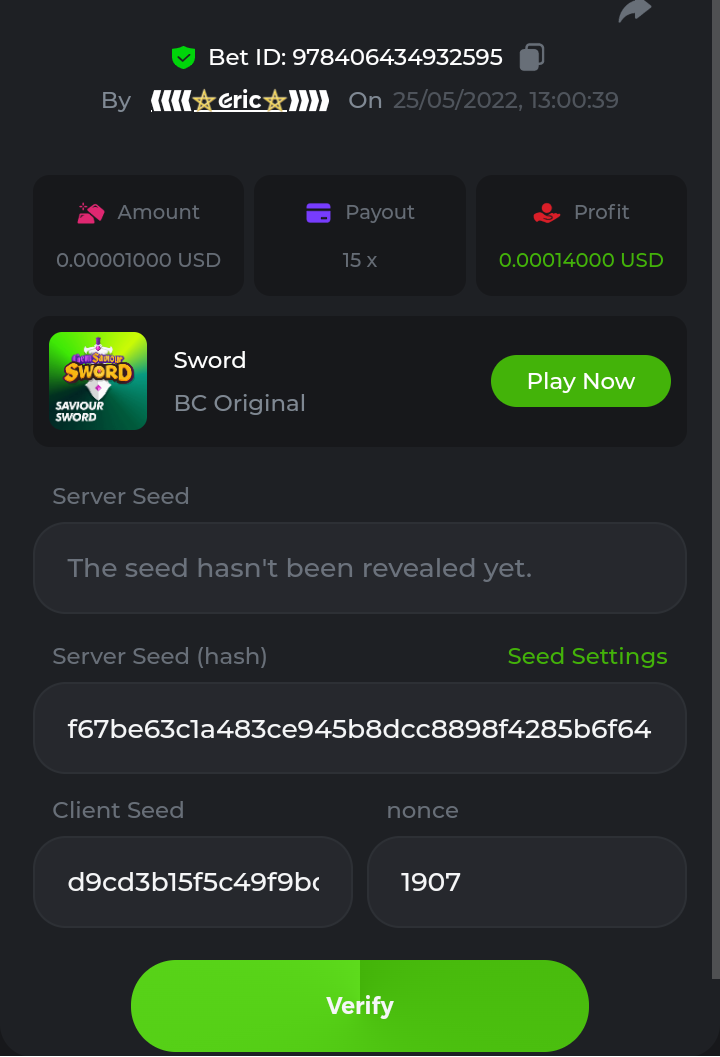Click into the Client Seed field
720x1057 pixels.
point(193,882)
